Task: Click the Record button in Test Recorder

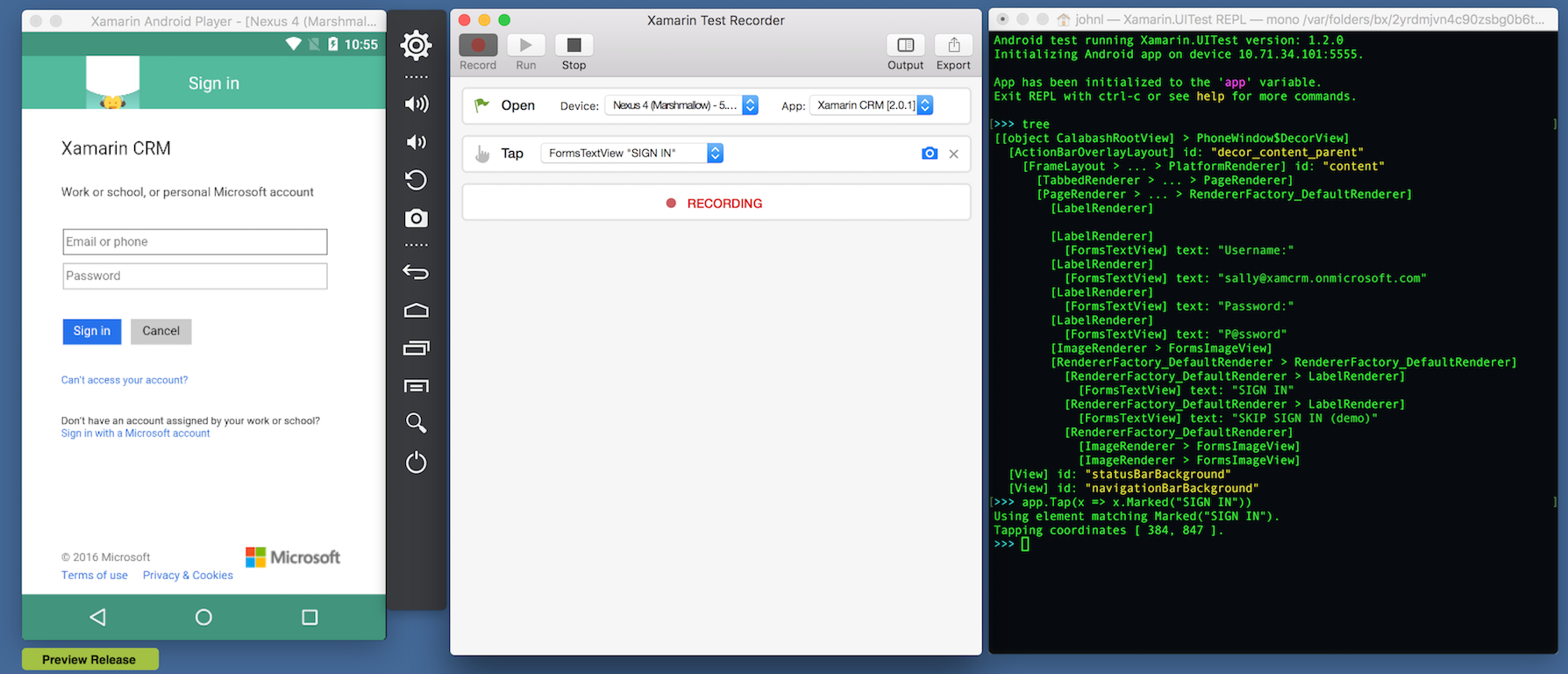Action: (x=478, y=45)
